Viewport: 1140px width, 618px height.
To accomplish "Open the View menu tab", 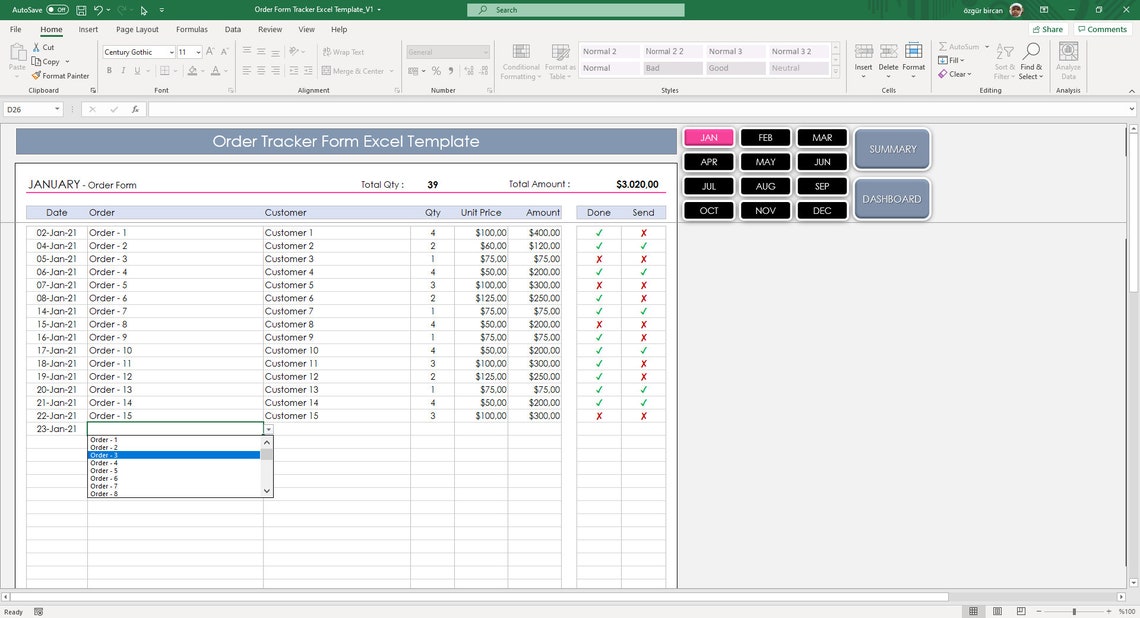I will tap(307, 29).
